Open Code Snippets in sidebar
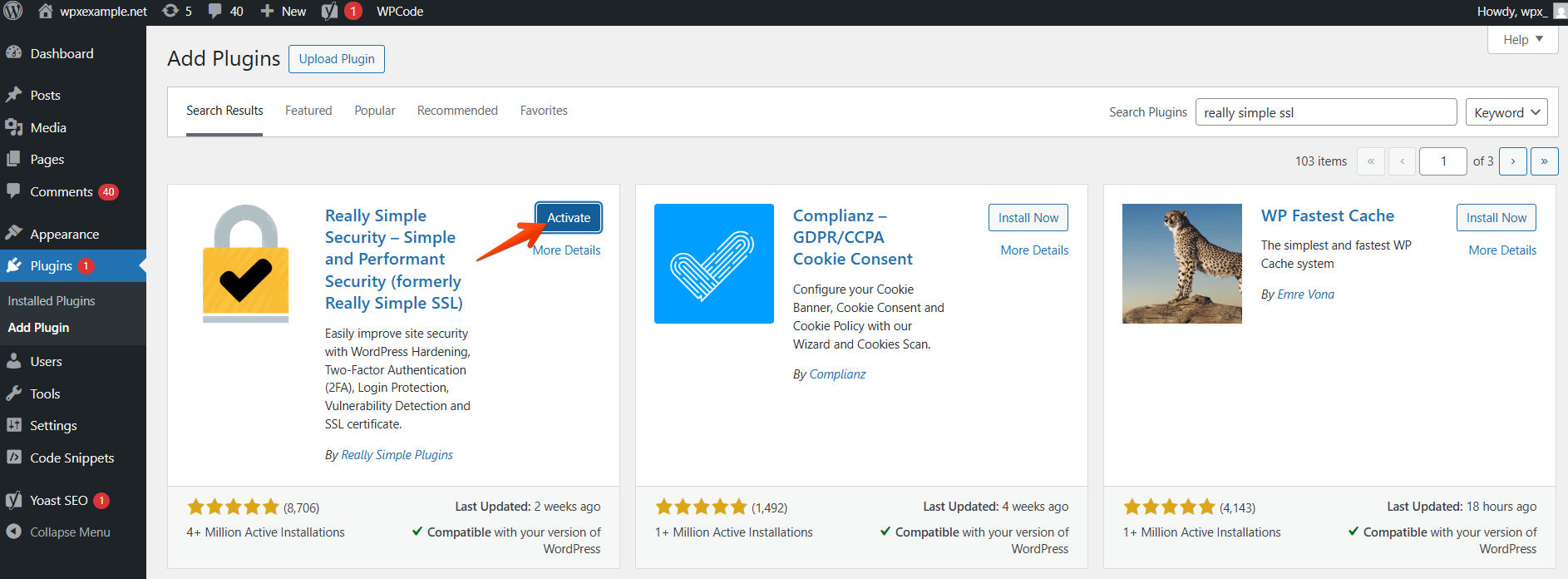Screen dimensions: 1568x579 (x=71, y=458)
